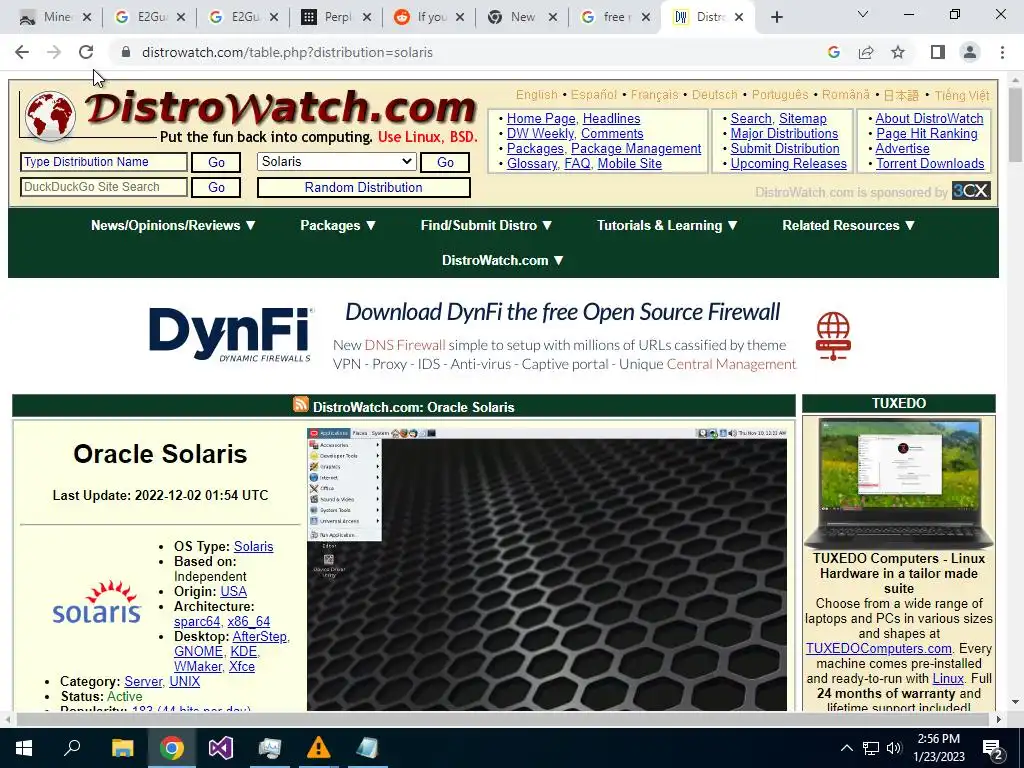
Task: Open the Torrent Downloads link
Action: (930, 163)
